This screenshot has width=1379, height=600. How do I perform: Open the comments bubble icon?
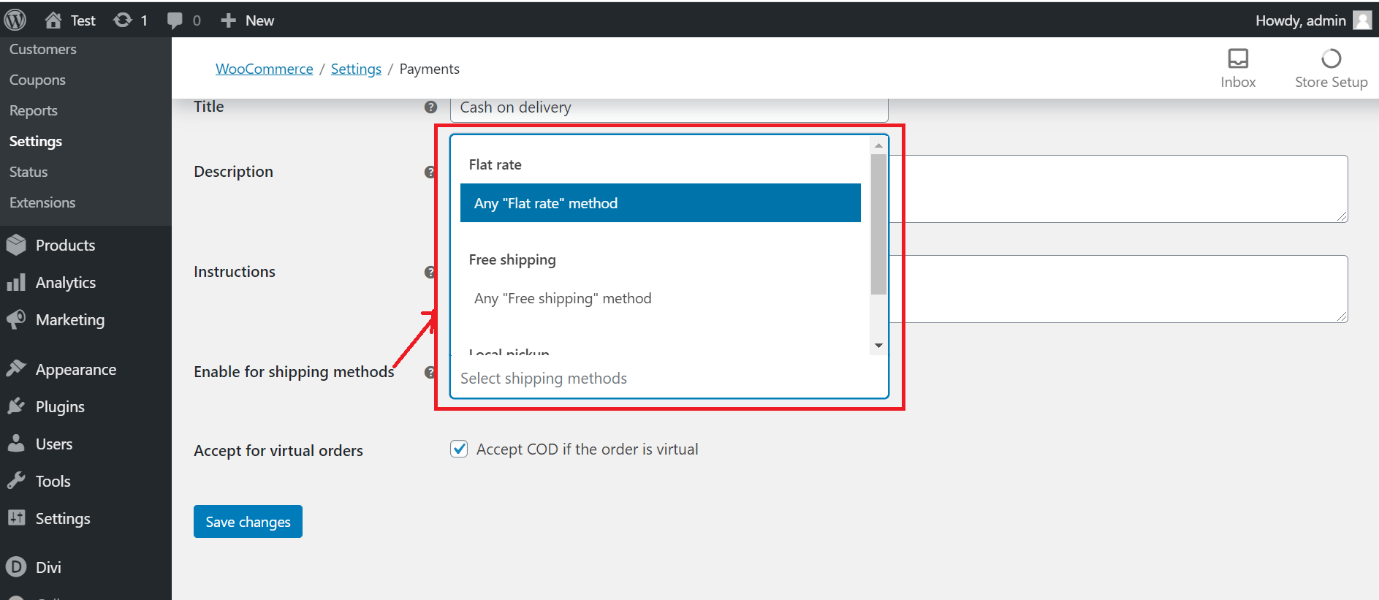176,20
